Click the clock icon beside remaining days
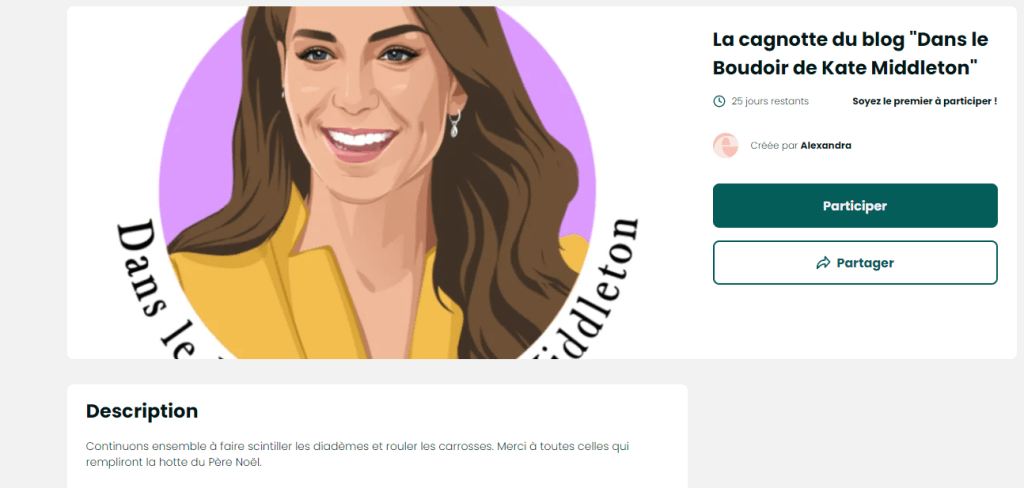 pyautogui.click(x=719, y=101)
